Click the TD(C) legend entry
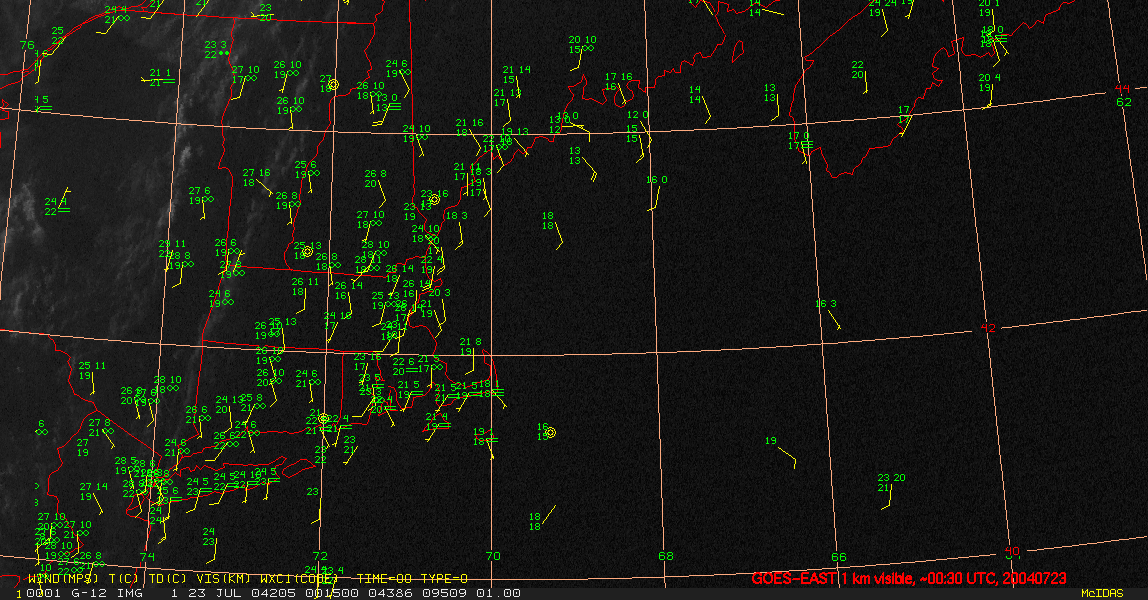 (x=167, y=579)
